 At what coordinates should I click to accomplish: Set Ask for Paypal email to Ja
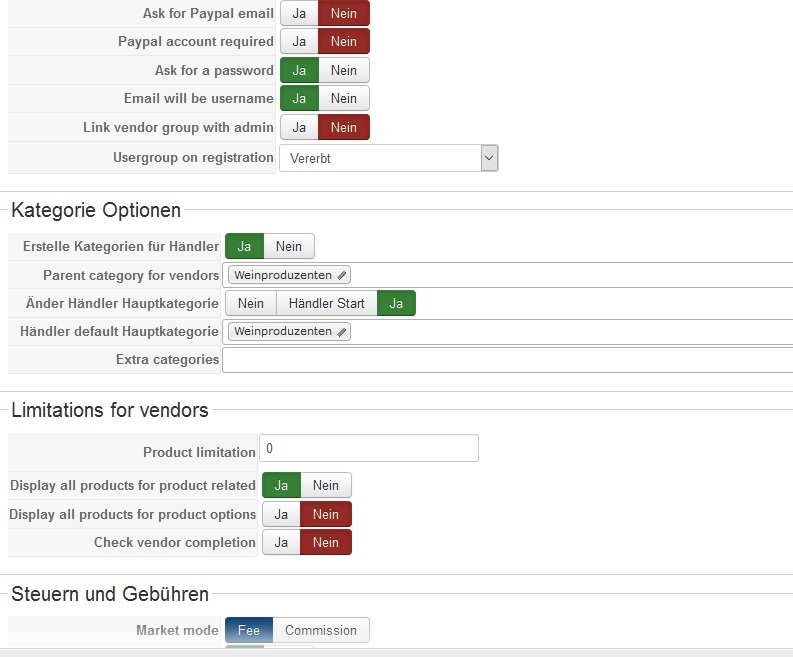click(299, 13)
